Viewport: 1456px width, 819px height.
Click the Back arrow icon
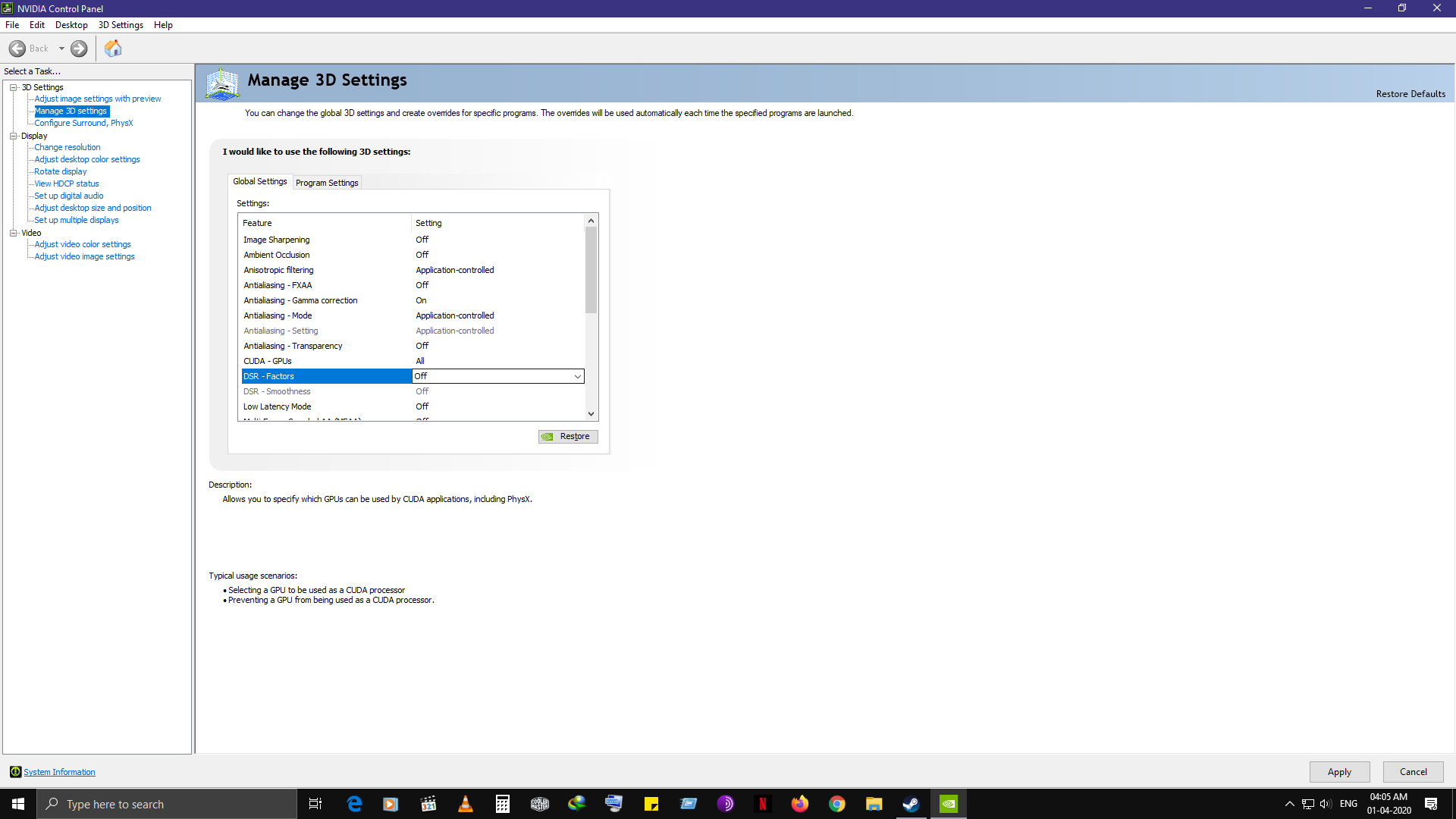17,49
